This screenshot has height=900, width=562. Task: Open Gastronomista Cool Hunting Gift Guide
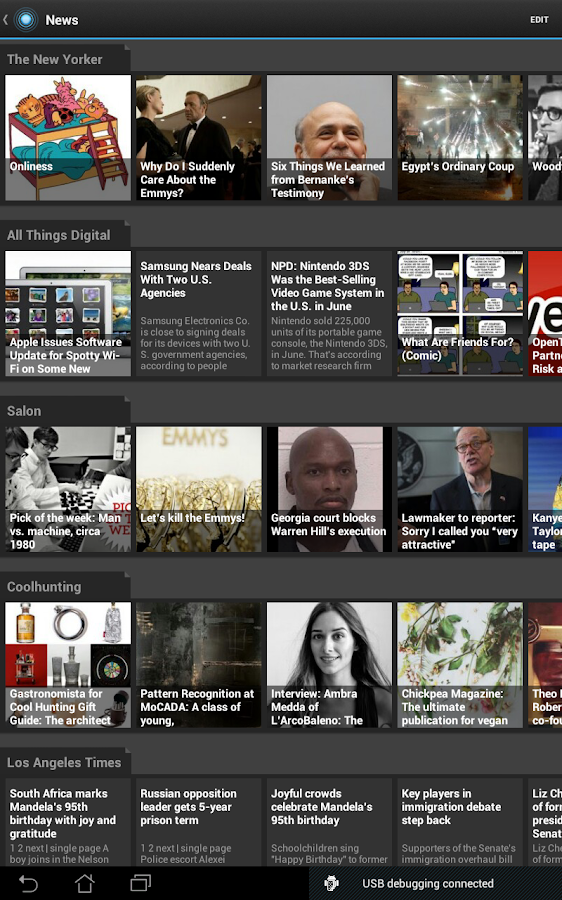pyautogui.click(x=68, y=665)
